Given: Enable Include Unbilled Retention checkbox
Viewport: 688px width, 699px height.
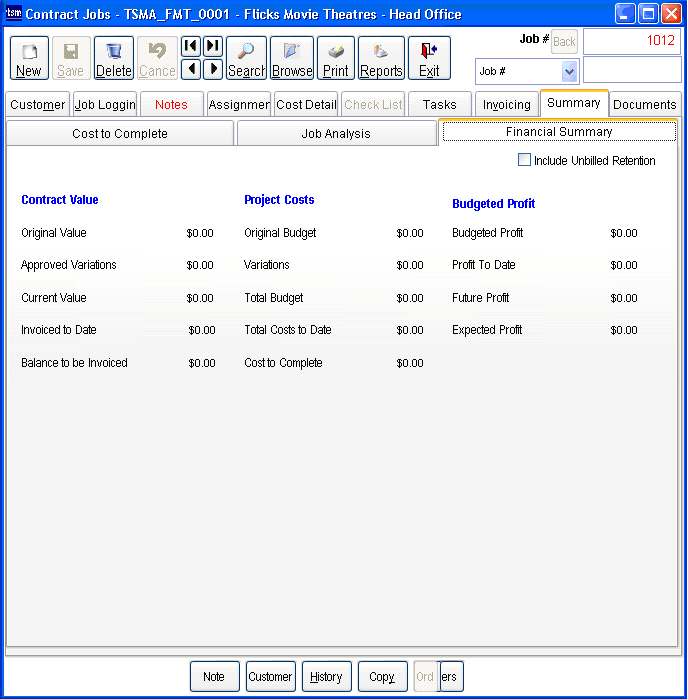Looking at the screenshot, I should coord(524,160).
